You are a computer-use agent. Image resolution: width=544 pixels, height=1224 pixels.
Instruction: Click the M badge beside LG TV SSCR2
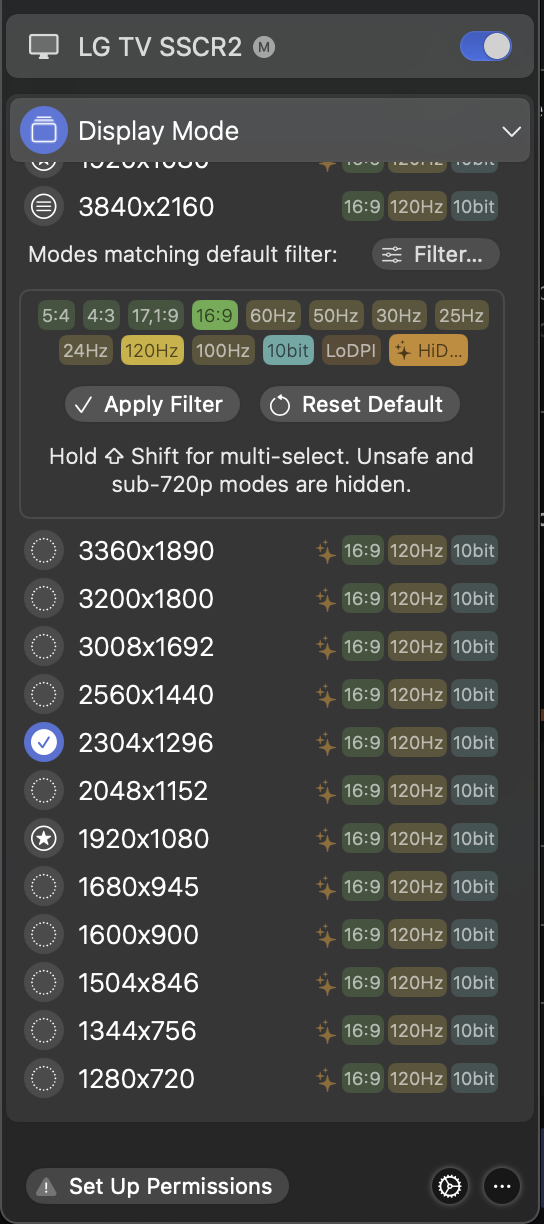(264, 46)
